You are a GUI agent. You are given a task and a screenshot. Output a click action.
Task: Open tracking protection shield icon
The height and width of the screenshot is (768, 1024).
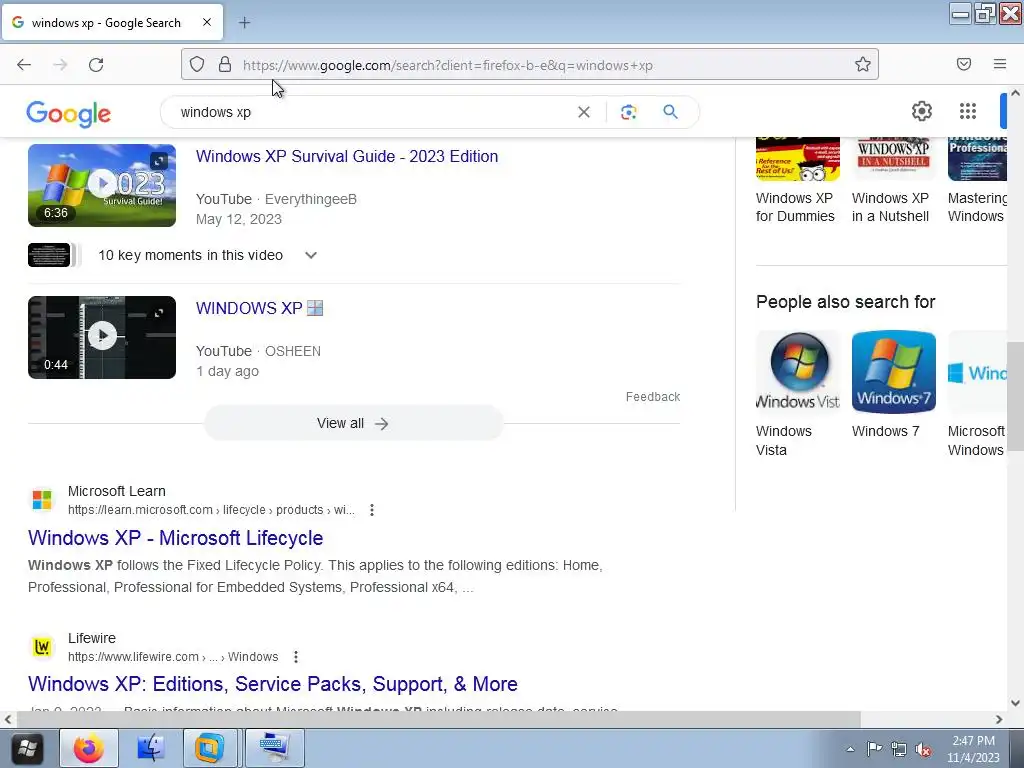click(x=197, y=65)
